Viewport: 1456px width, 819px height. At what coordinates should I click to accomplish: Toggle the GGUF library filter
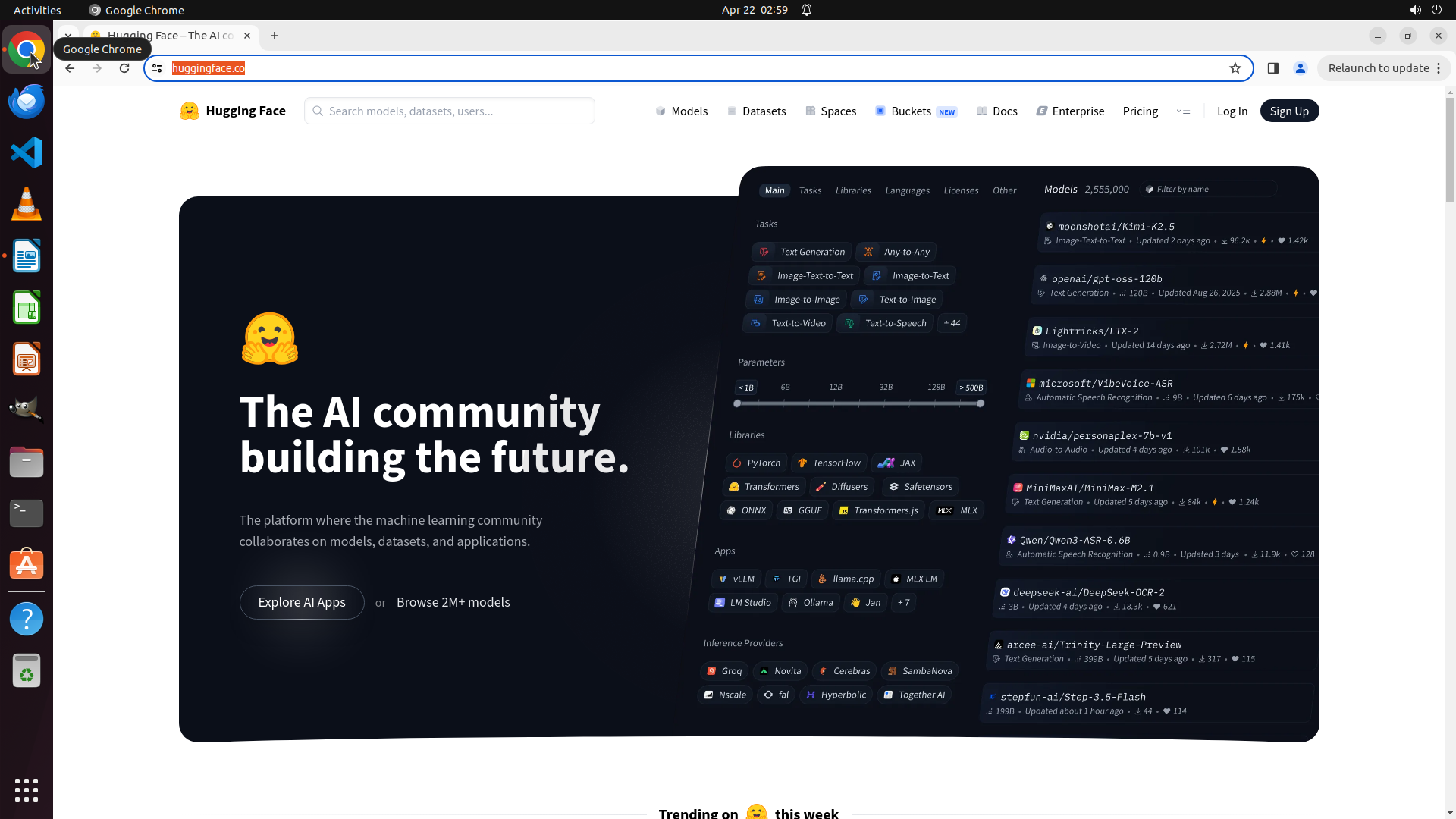(x=802, y=510)
